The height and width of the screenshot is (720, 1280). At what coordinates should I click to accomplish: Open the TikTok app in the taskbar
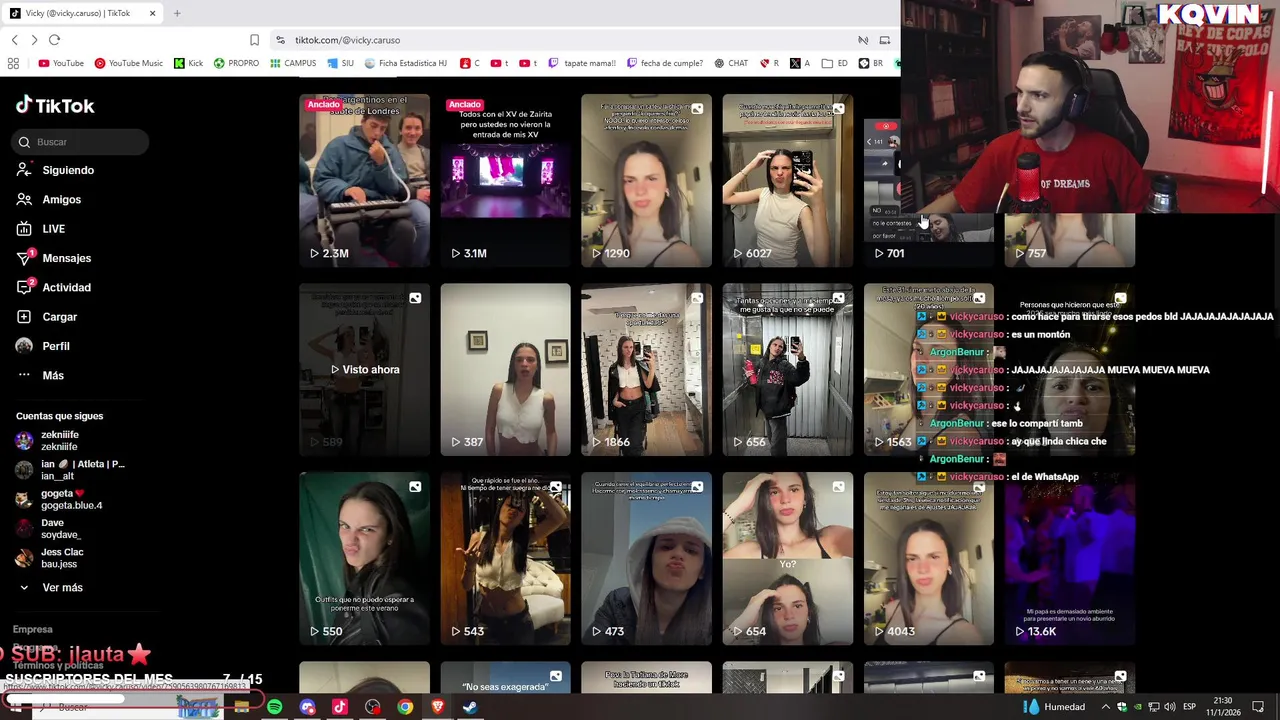(x=339, y=707)
